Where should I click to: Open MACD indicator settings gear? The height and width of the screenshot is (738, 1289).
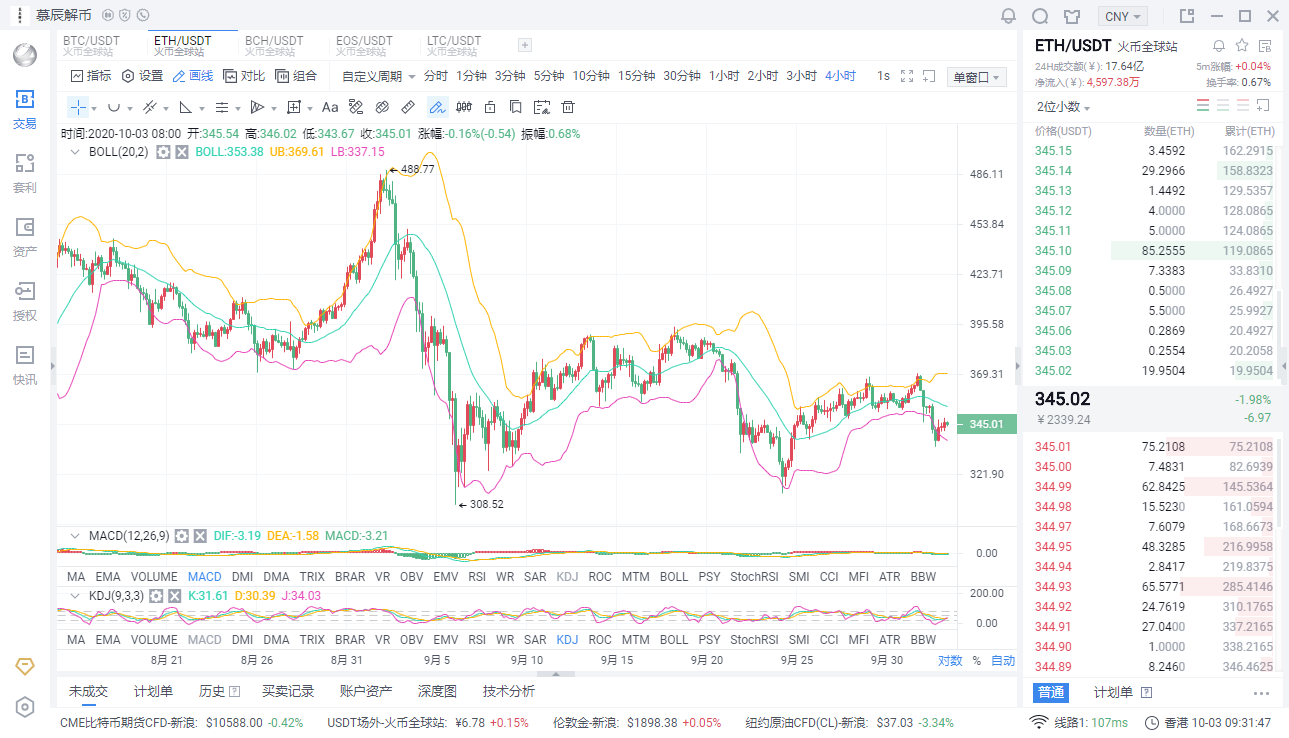181,536
